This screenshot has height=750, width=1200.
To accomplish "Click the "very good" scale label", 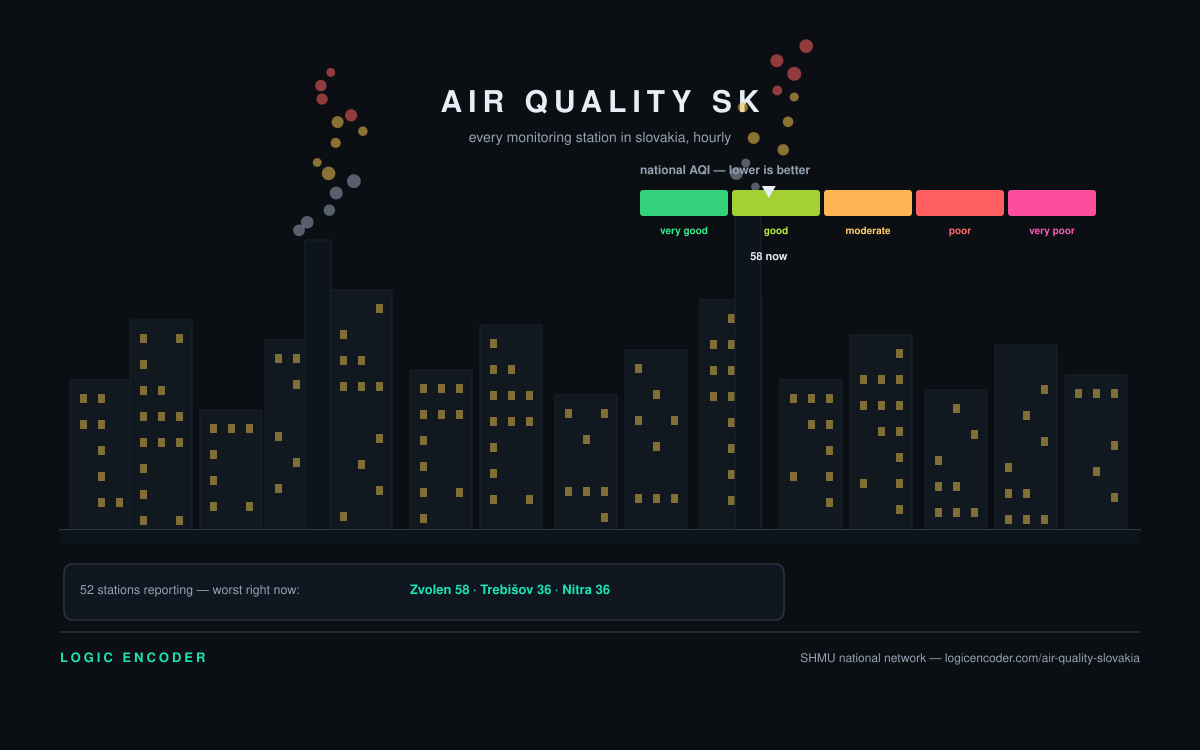I will point(684,231).
